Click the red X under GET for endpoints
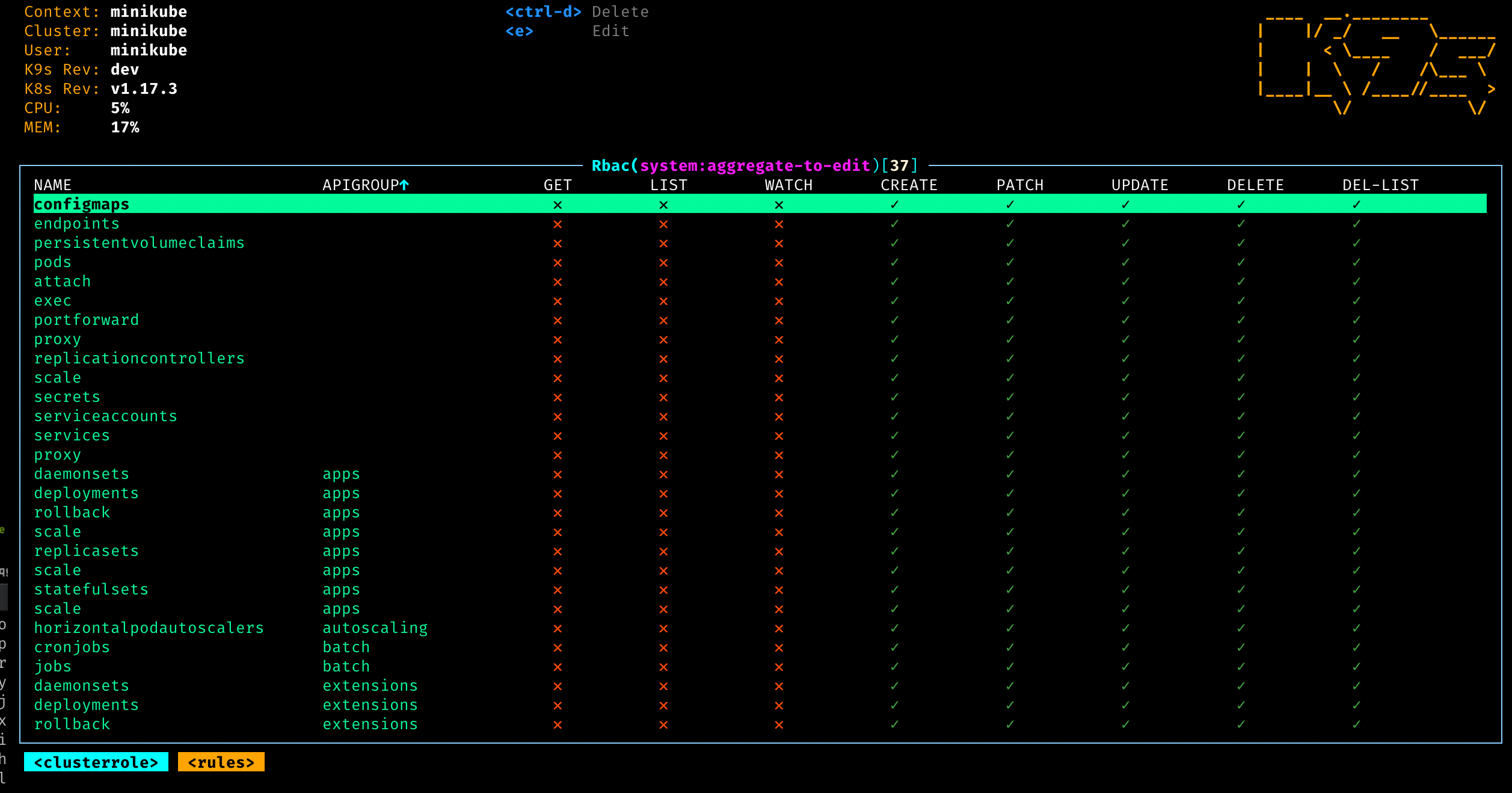This screenshot has width=1512, height=793. tap(558, 224)
